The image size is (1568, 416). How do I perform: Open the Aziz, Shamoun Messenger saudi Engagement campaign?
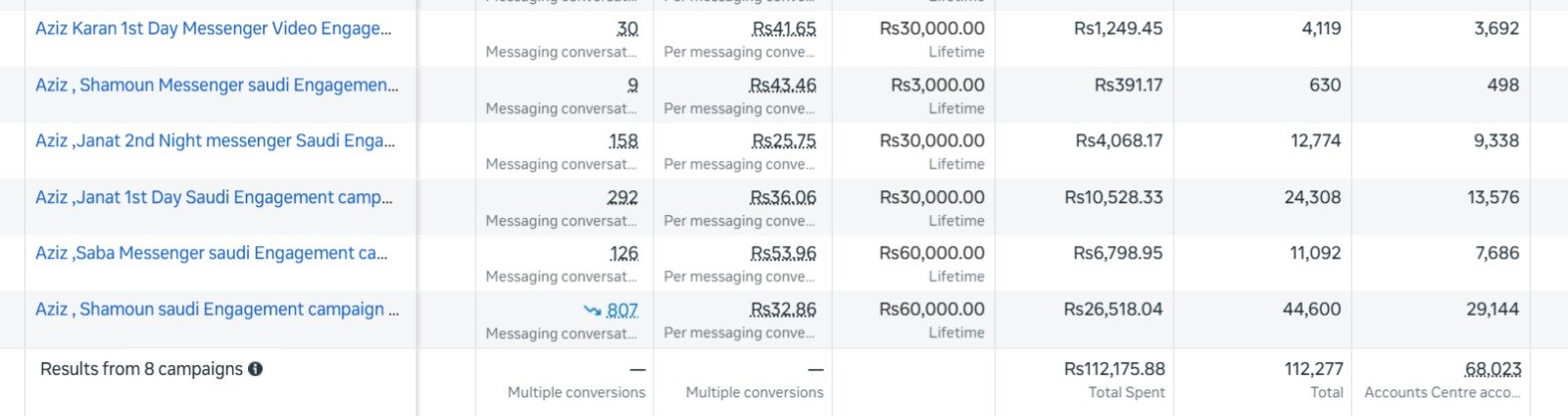point(217,85)
